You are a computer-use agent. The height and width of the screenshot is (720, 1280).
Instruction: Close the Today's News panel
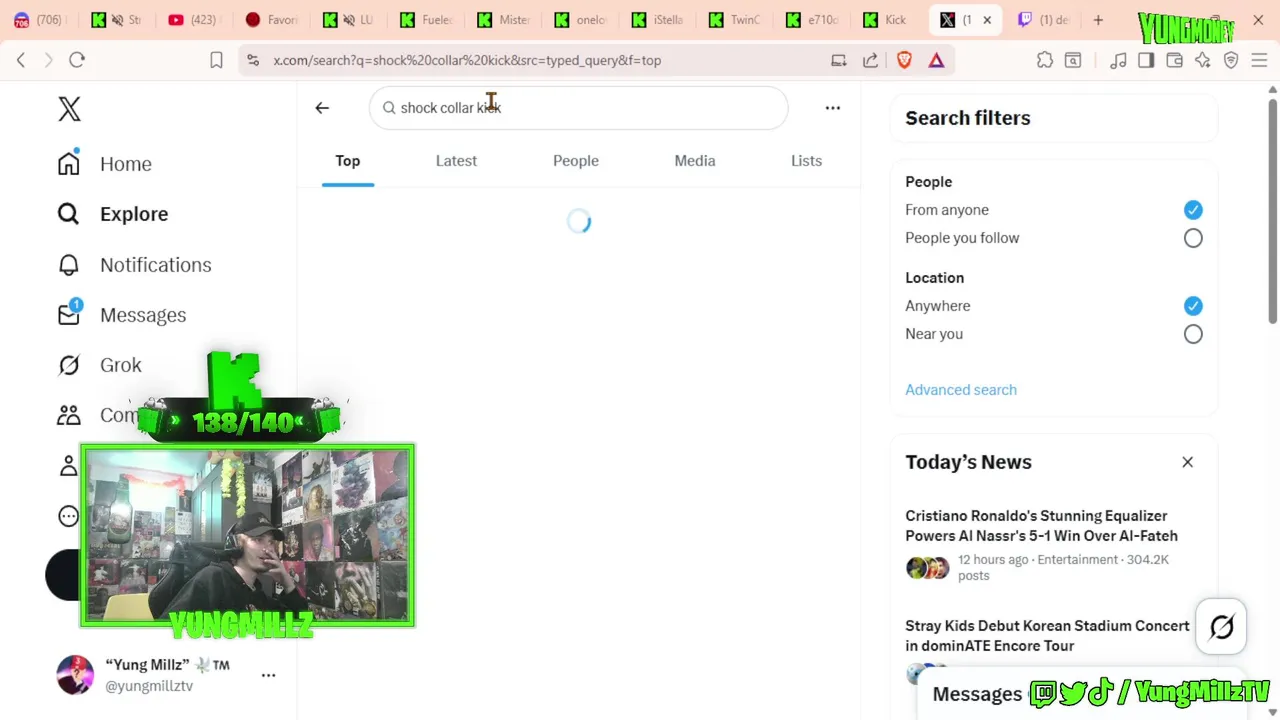1187,462
